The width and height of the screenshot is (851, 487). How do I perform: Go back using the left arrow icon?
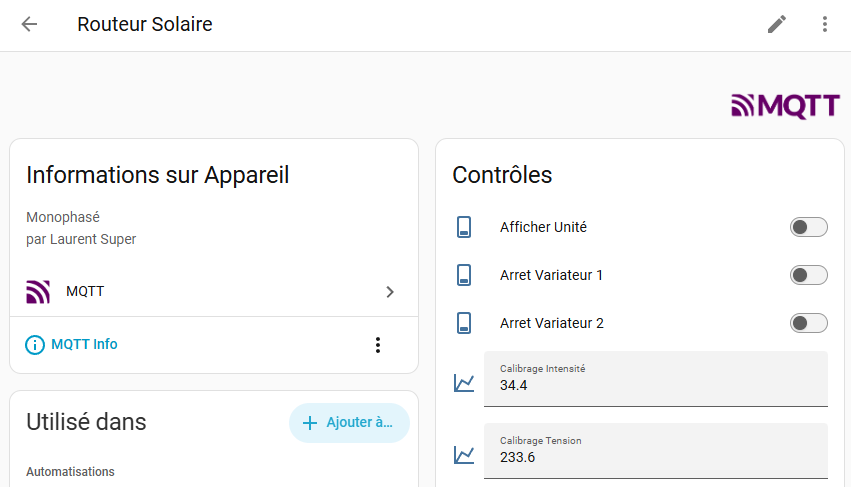(29, 24)
